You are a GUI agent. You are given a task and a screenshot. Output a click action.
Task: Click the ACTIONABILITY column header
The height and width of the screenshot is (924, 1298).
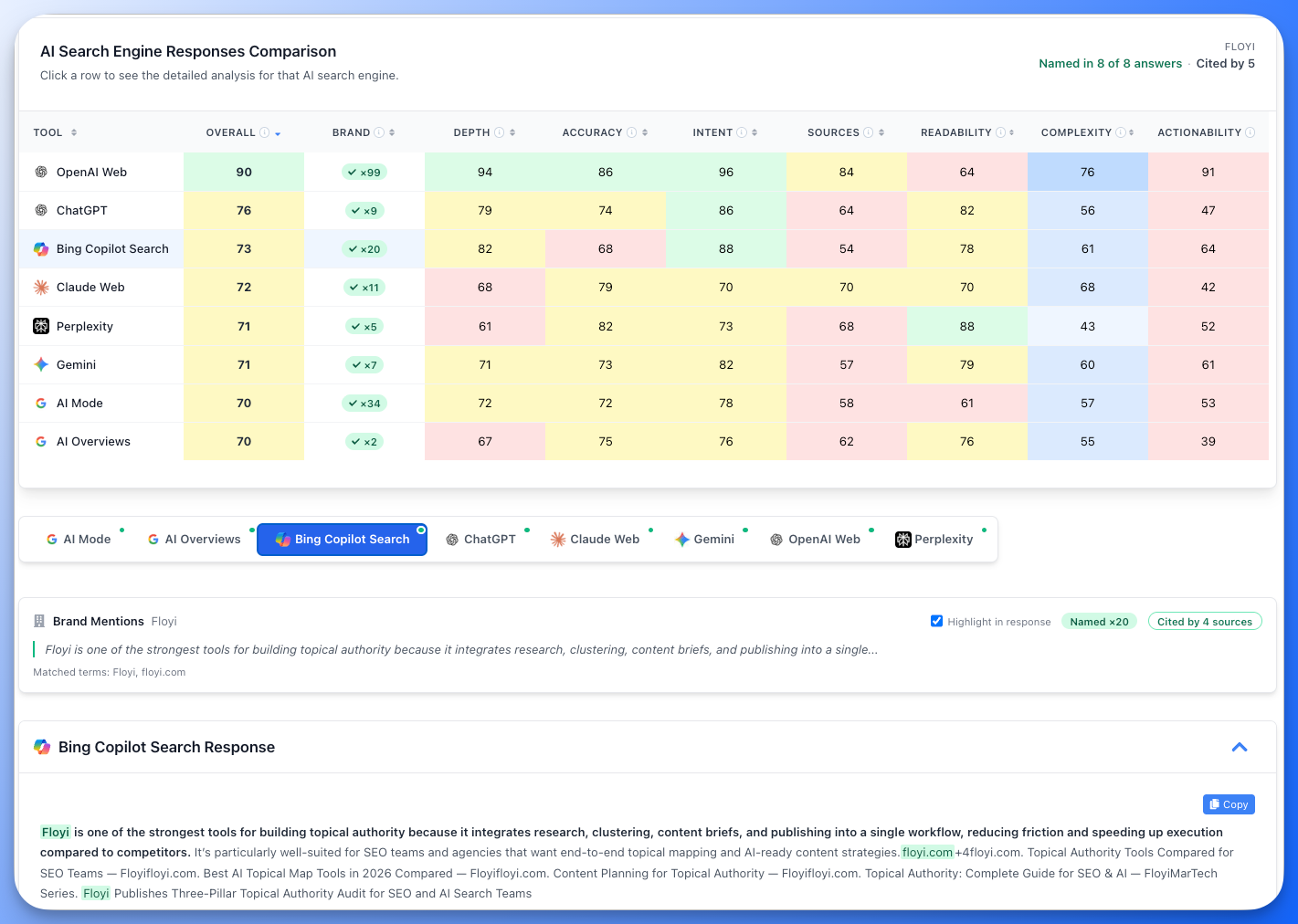pyautogui.click(x=1199, y=132)
